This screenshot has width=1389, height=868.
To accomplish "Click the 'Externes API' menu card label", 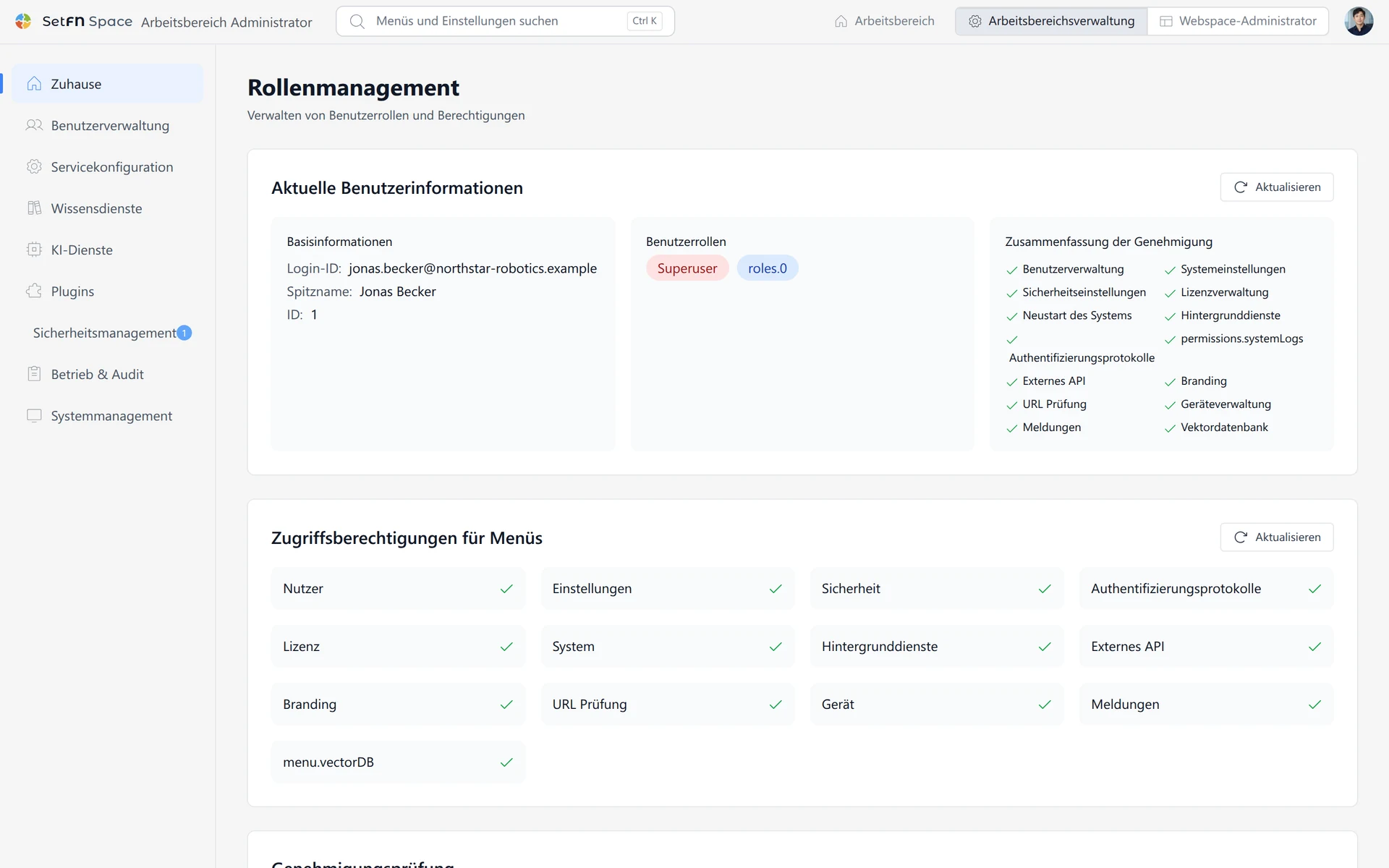I will click(x=1128, y=647).
